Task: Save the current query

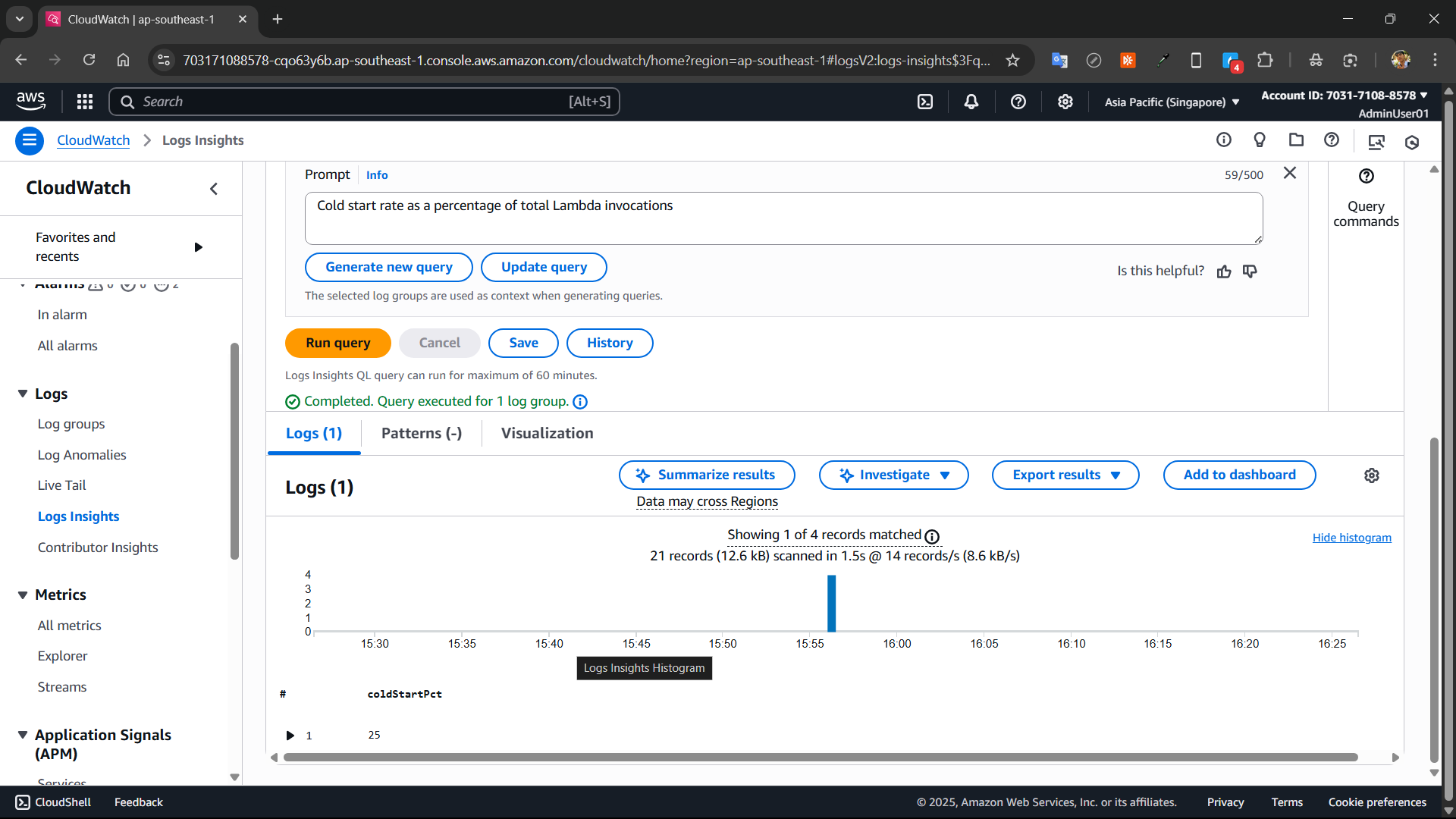Action: tap(523, 343)
